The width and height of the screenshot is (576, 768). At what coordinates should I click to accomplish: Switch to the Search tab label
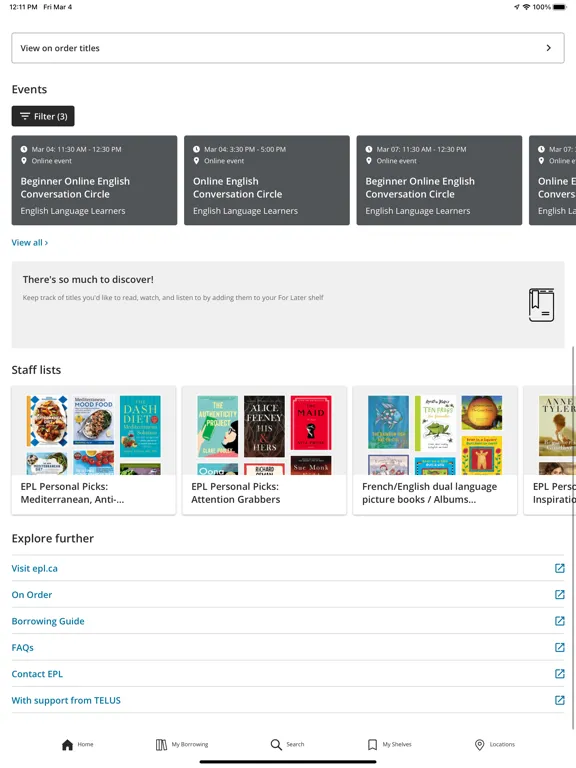[295, 744]
